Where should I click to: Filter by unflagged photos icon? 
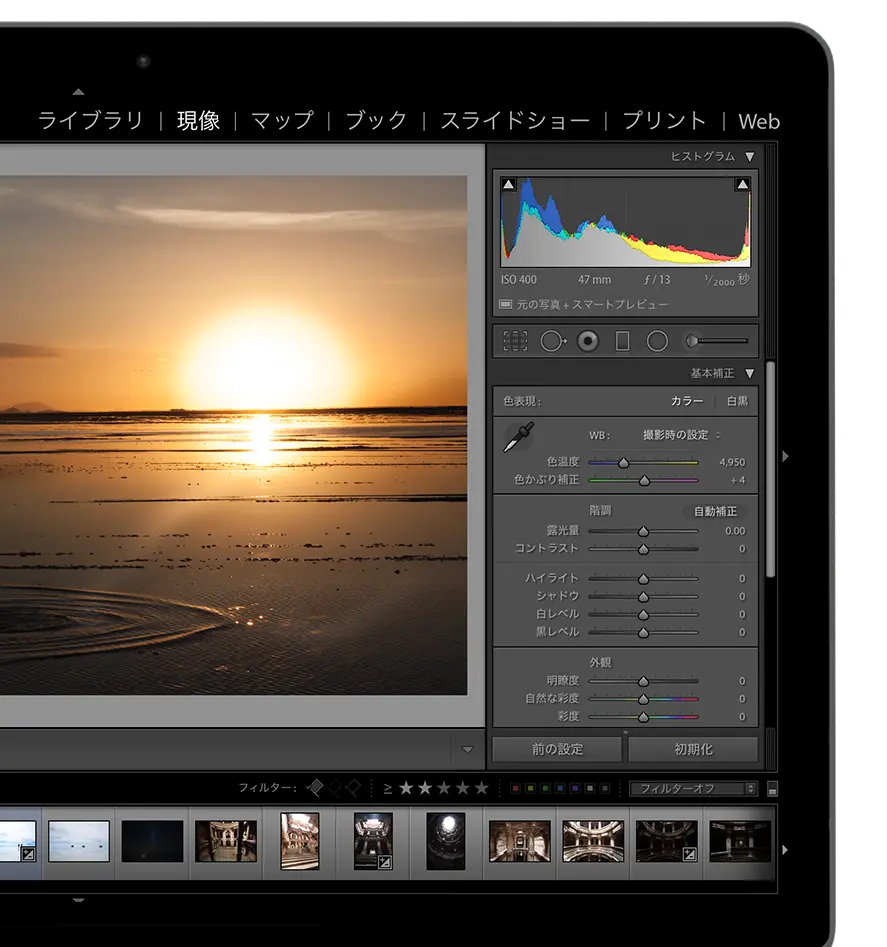pyautogui.click(x=335, y=788)
